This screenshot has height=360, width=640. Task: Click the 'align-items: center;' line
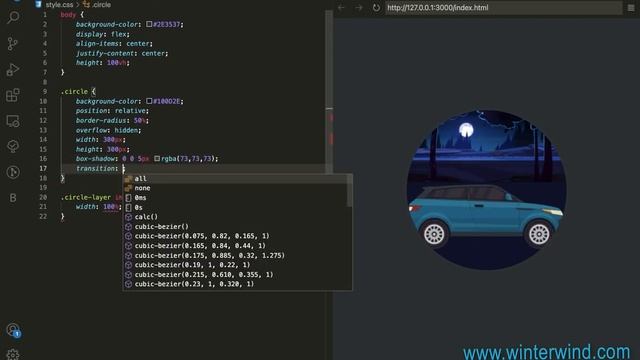pyautogui.click(x=114, y=43)
